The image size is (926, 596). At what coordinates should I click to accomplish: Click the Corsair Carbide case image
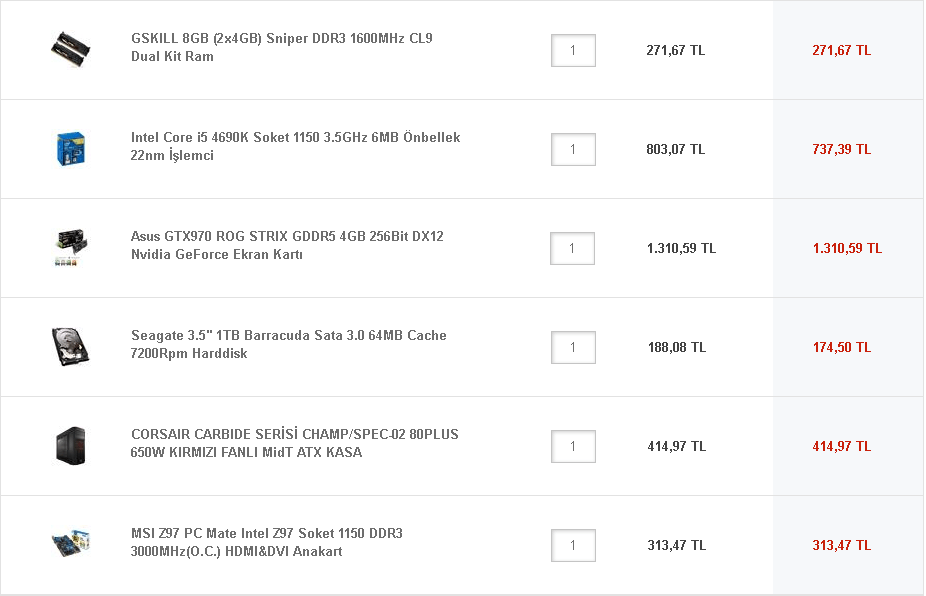coord(71,445)
